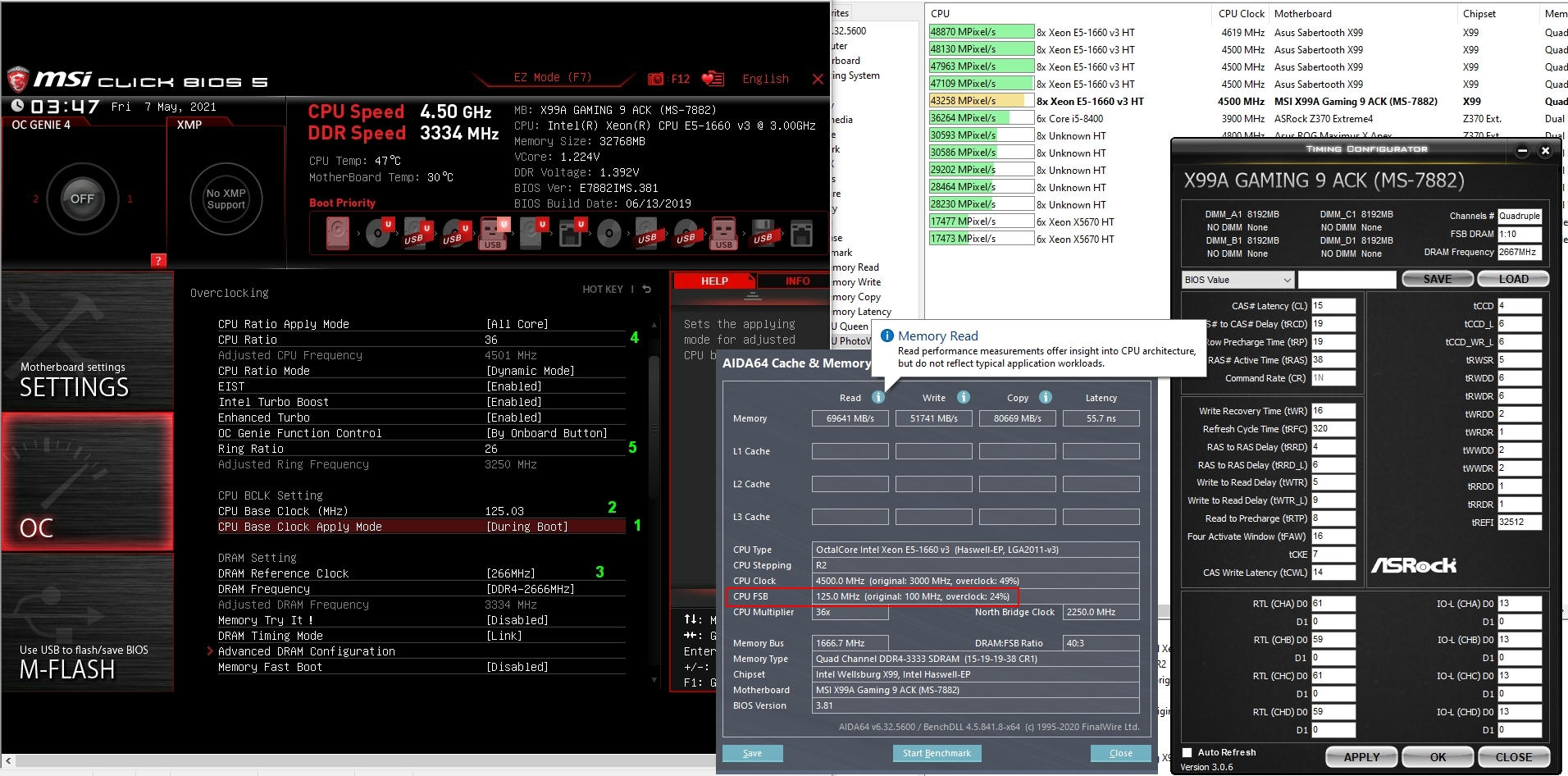Click the F12 screenshot camera icon in BIOS
This screenshot has height=776, width=1568.
pyautogui.click(x=655, y=79)
